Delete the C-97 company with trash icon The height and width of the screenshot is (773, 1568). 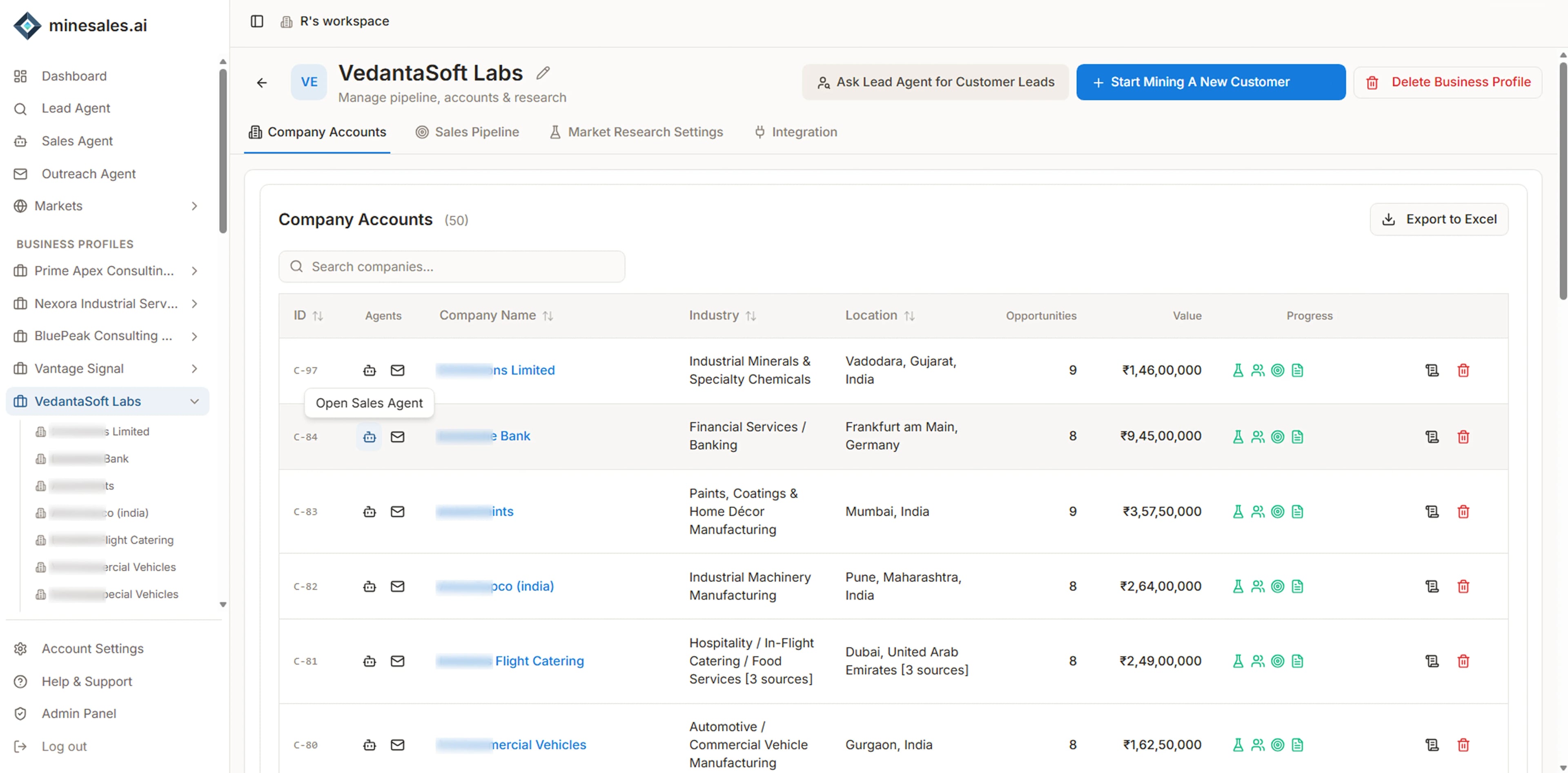click(1463, 371)
